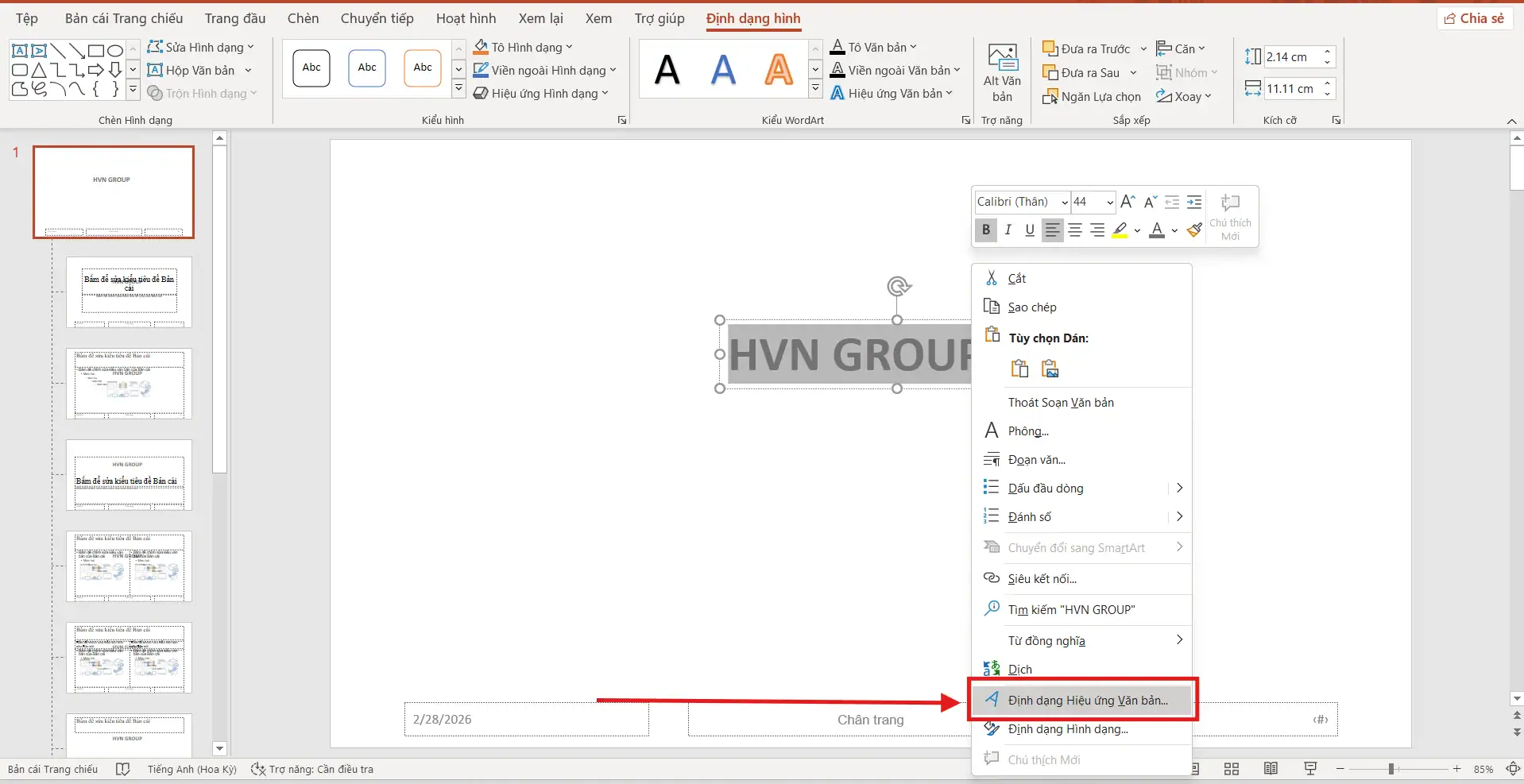Choose Siêu kết nối from context menu
1524x784 pixels.
(1042, 579)
